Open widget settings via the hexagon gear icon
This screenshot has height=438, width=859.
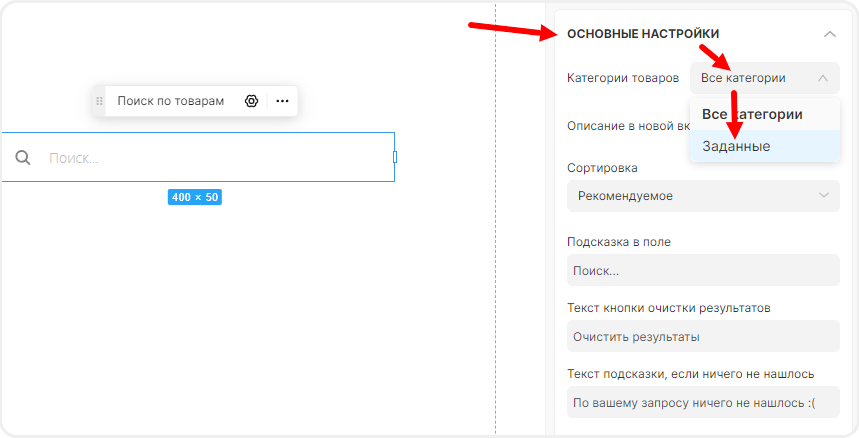tap(252, 101)
